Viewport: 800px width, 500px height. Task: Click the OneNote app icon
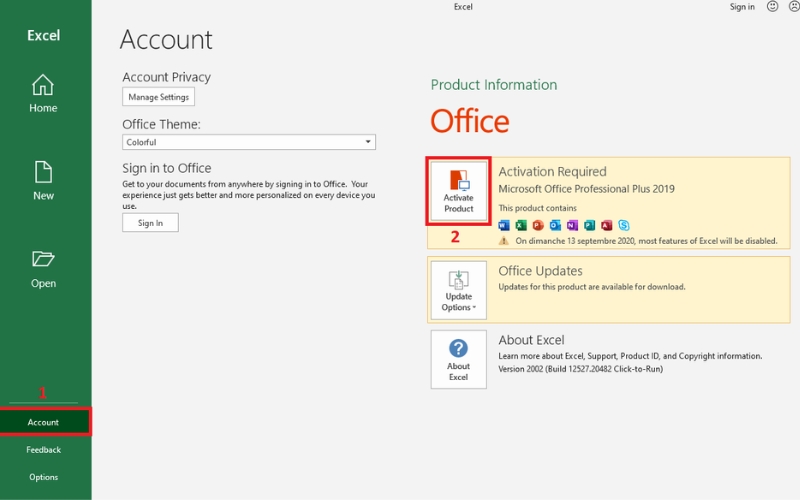572,225
